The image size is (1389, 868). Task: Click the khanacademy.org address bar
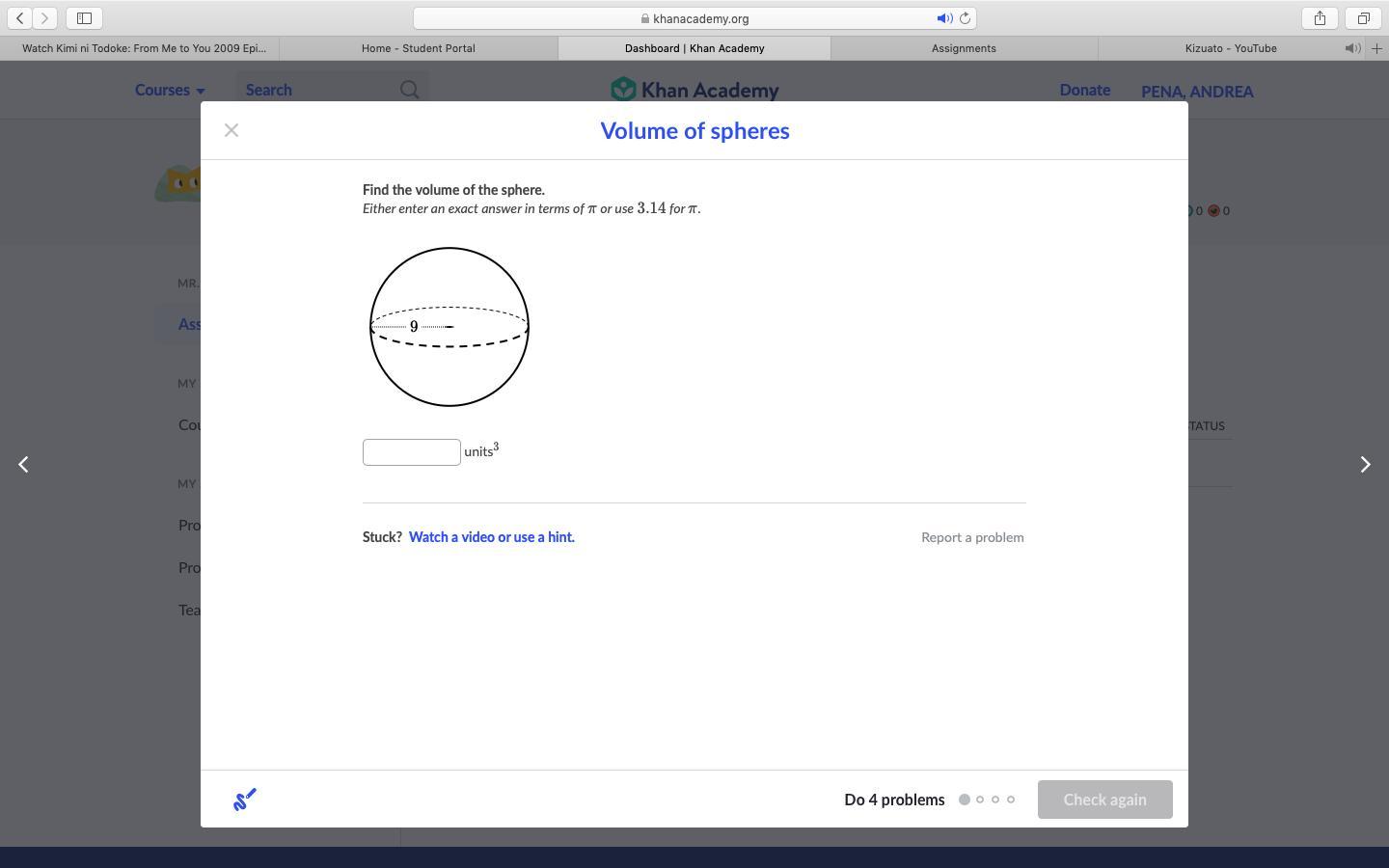(x=694, y=18)
